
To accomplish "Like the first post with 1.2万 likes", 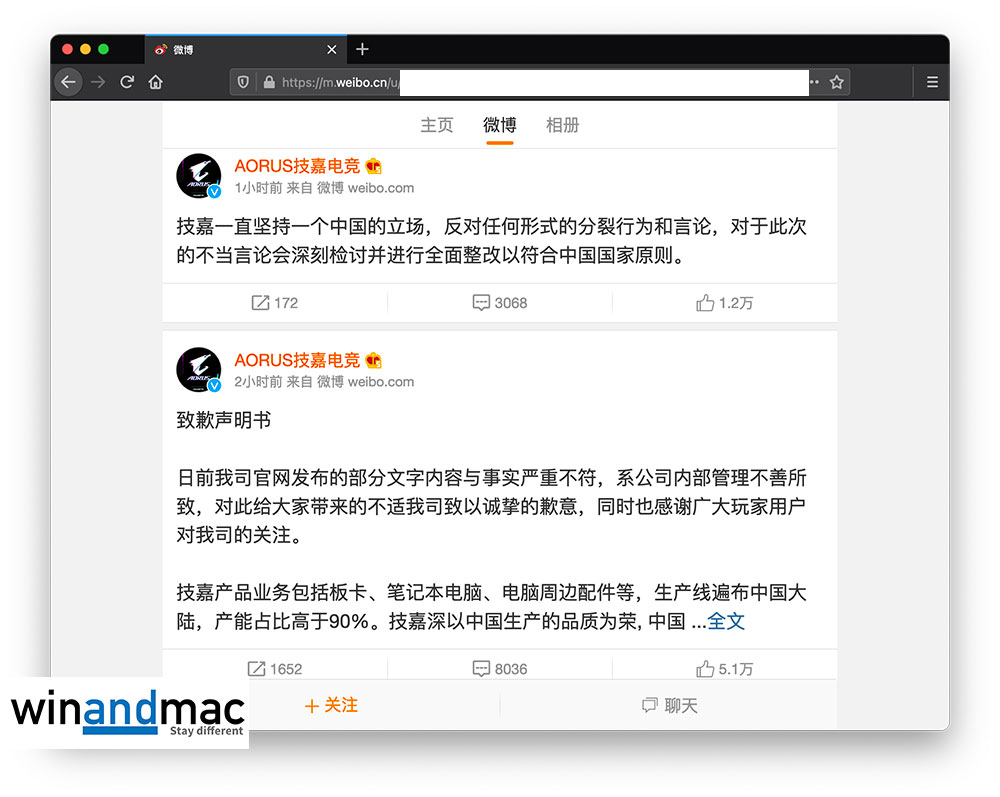I will [724, 303].
